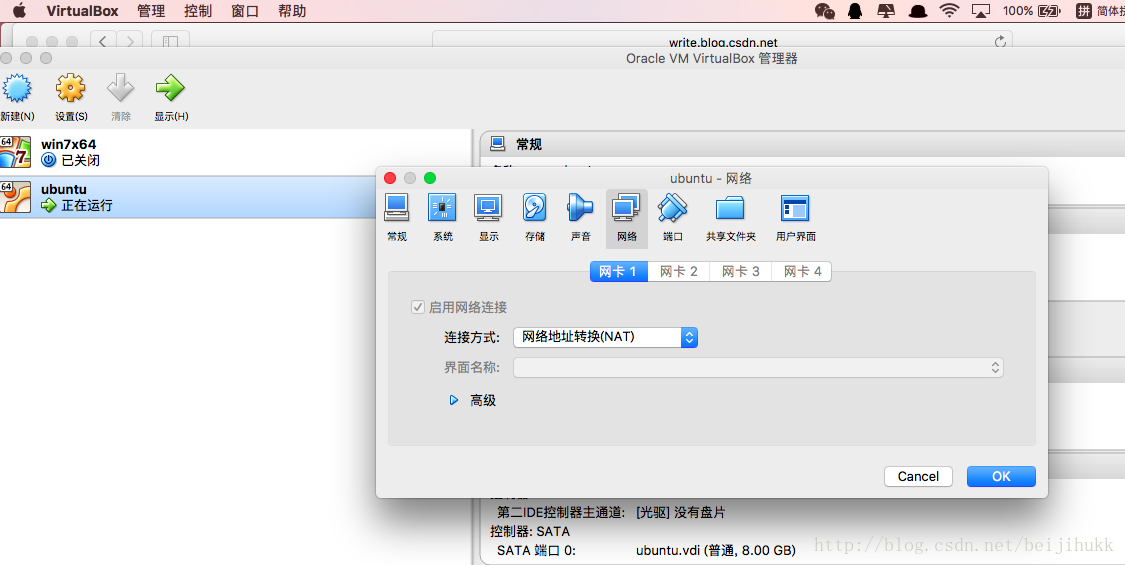The height and width of the screenshot is (565, 1125).
Task: Click the AirPlay display icon
Action: [980, 11]
